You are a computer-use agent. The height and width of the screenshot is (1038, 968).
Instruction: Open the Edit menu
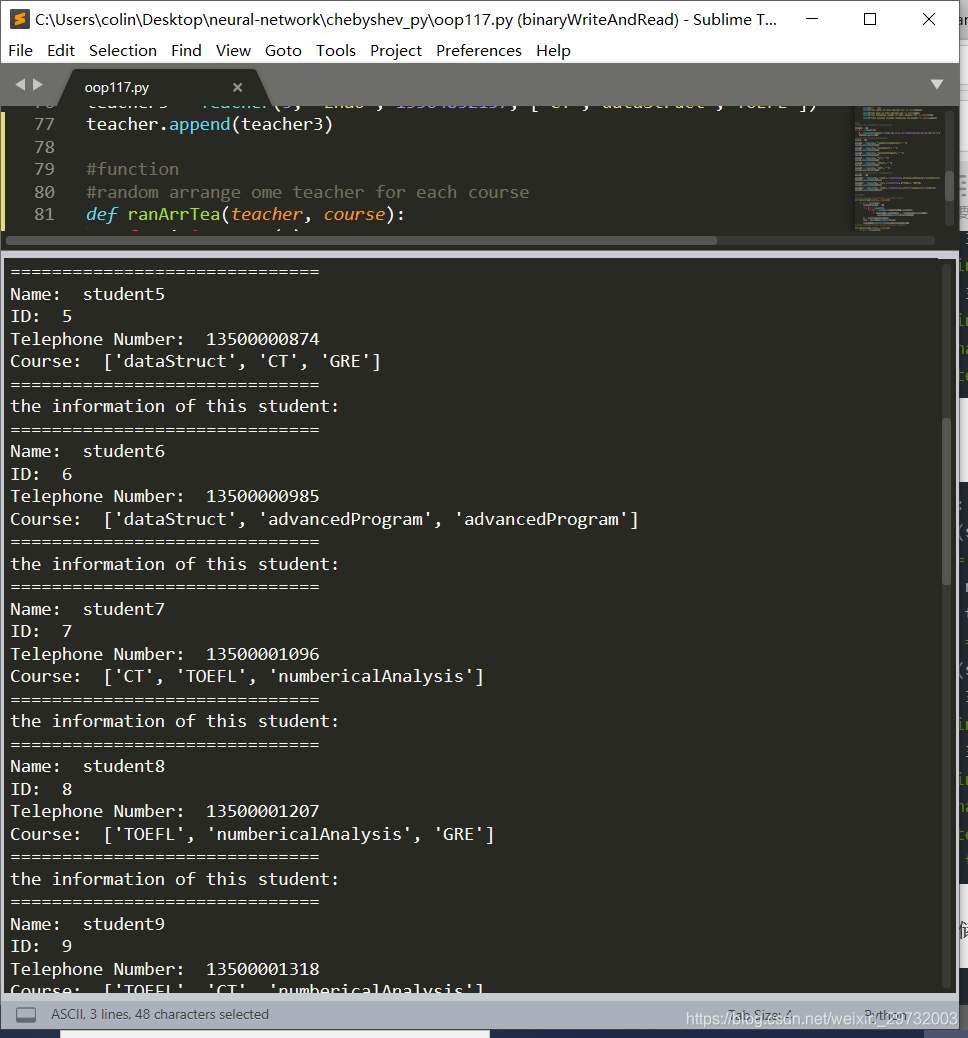pyautogui.click(x=61, y=50)
